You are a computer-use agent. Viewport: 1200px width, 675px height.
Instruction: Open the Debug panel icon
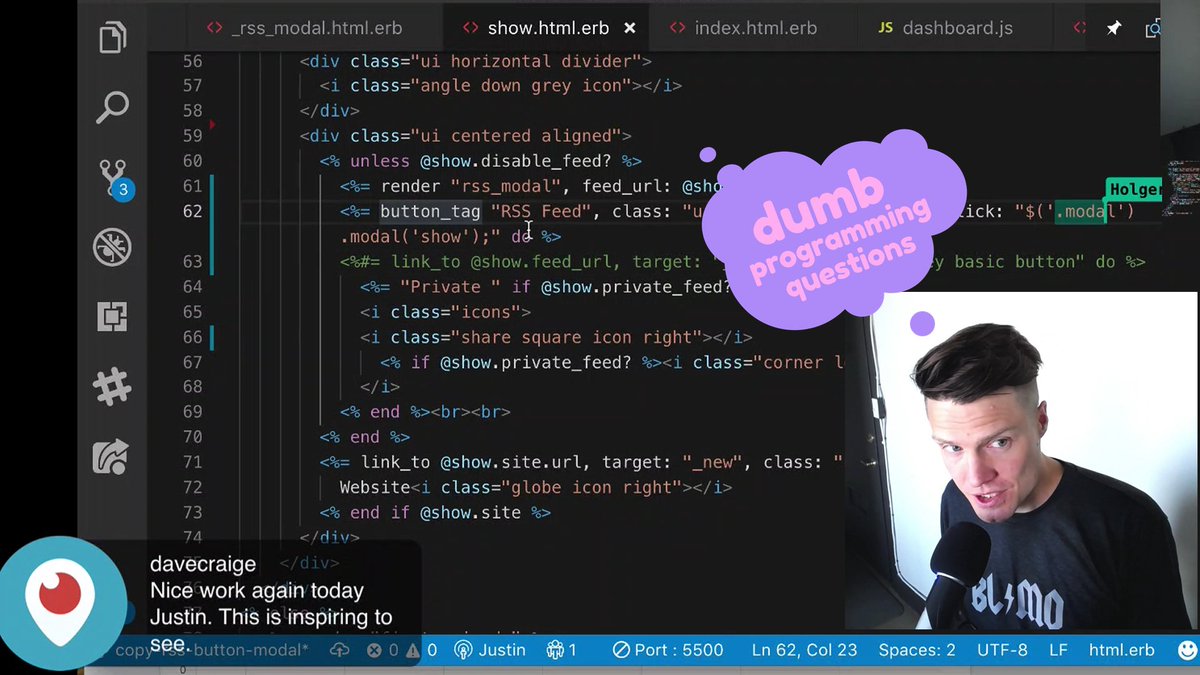(112, 246)
